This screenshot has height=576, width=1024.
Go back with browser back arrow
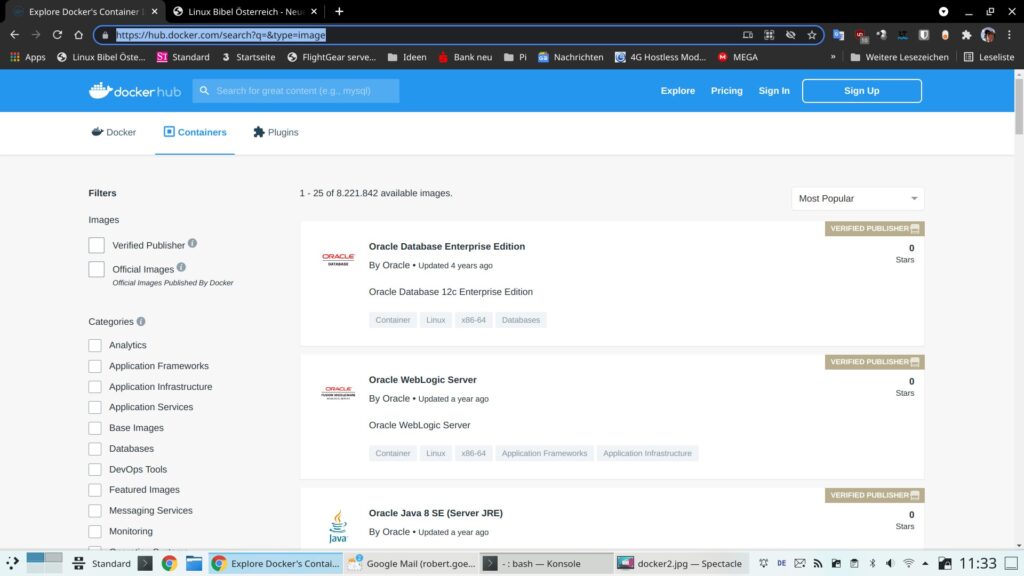coord(14,35)
